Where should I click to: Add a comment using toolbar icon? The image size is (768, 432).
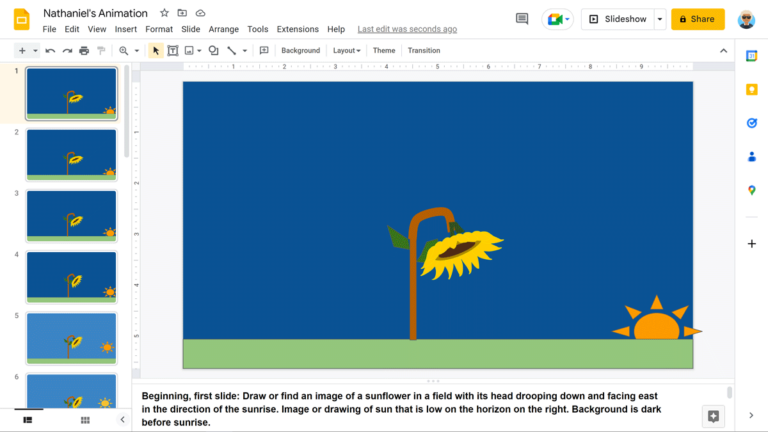tap(264, 50)
